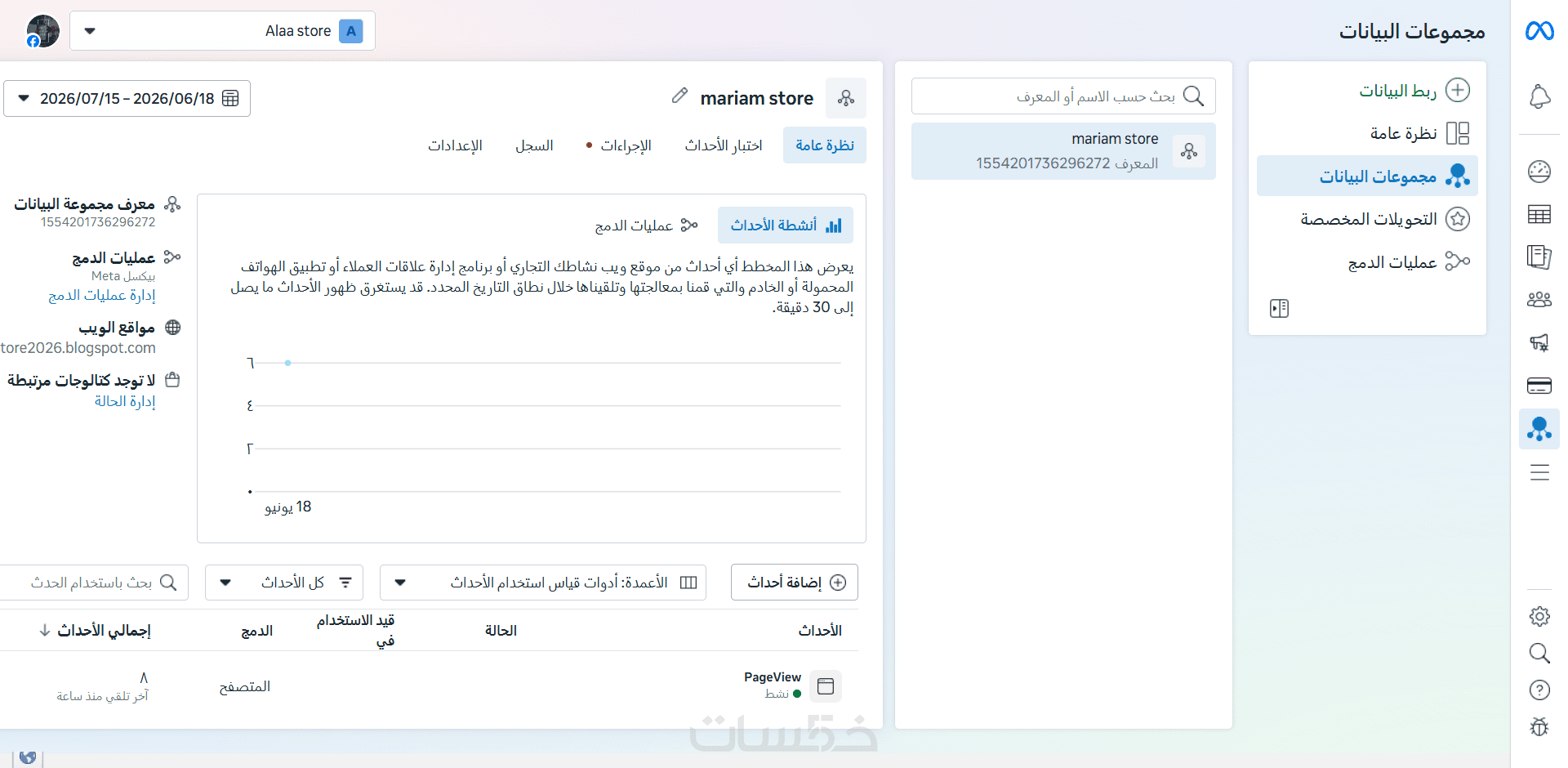
Task: Click the integrations icon beside Meta pixel
Action: 172,257
